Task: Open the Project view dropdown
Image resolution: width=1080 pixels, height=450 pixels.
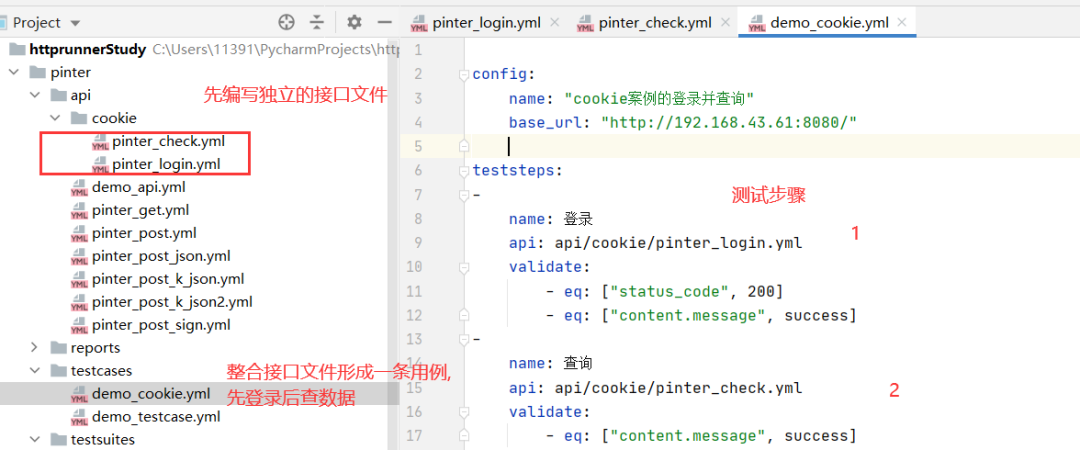Action: click(x=74, y=23)
